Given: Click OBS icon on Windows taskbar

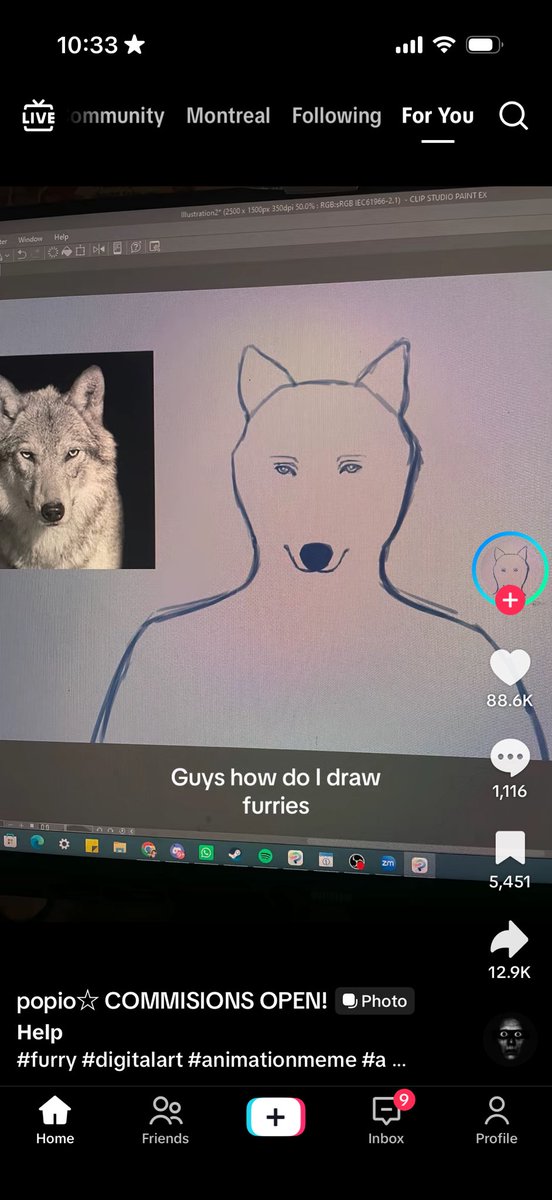Looking at the screenshot, I should coord(356,861).
